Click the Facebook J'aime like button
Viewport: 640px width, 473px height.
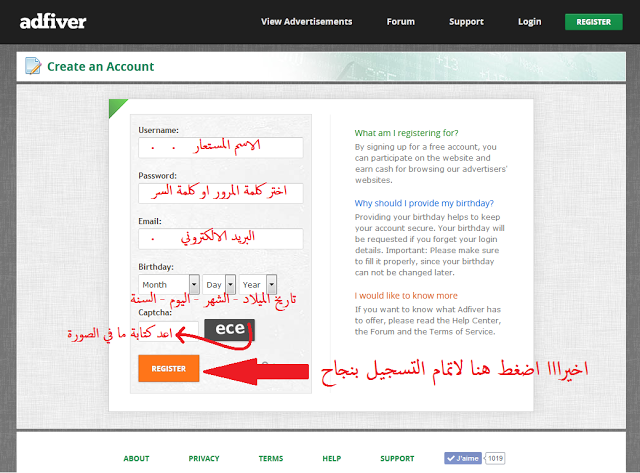pos(463,458)
